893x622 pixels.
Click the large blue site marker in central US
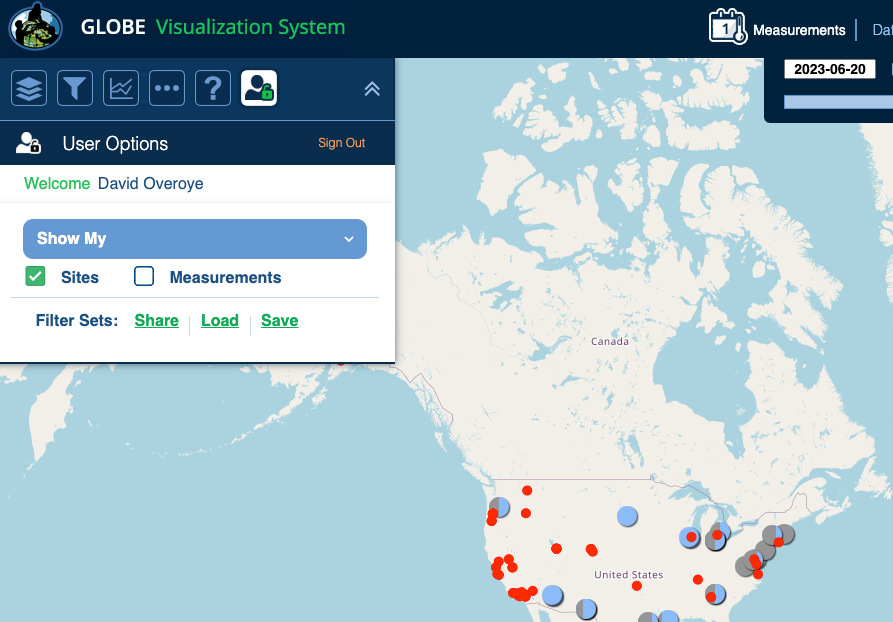click(x=627, y=516)
